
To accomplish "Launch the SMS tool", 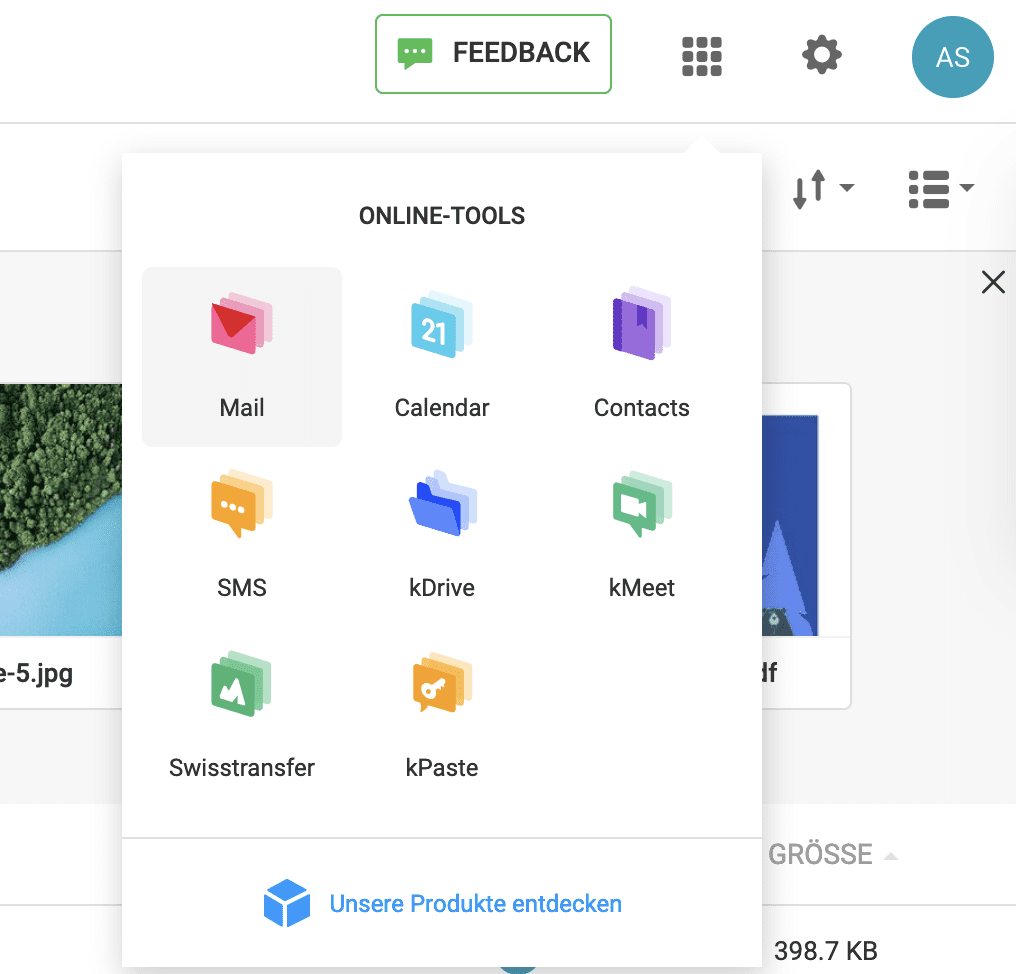I will pos(242,536).
